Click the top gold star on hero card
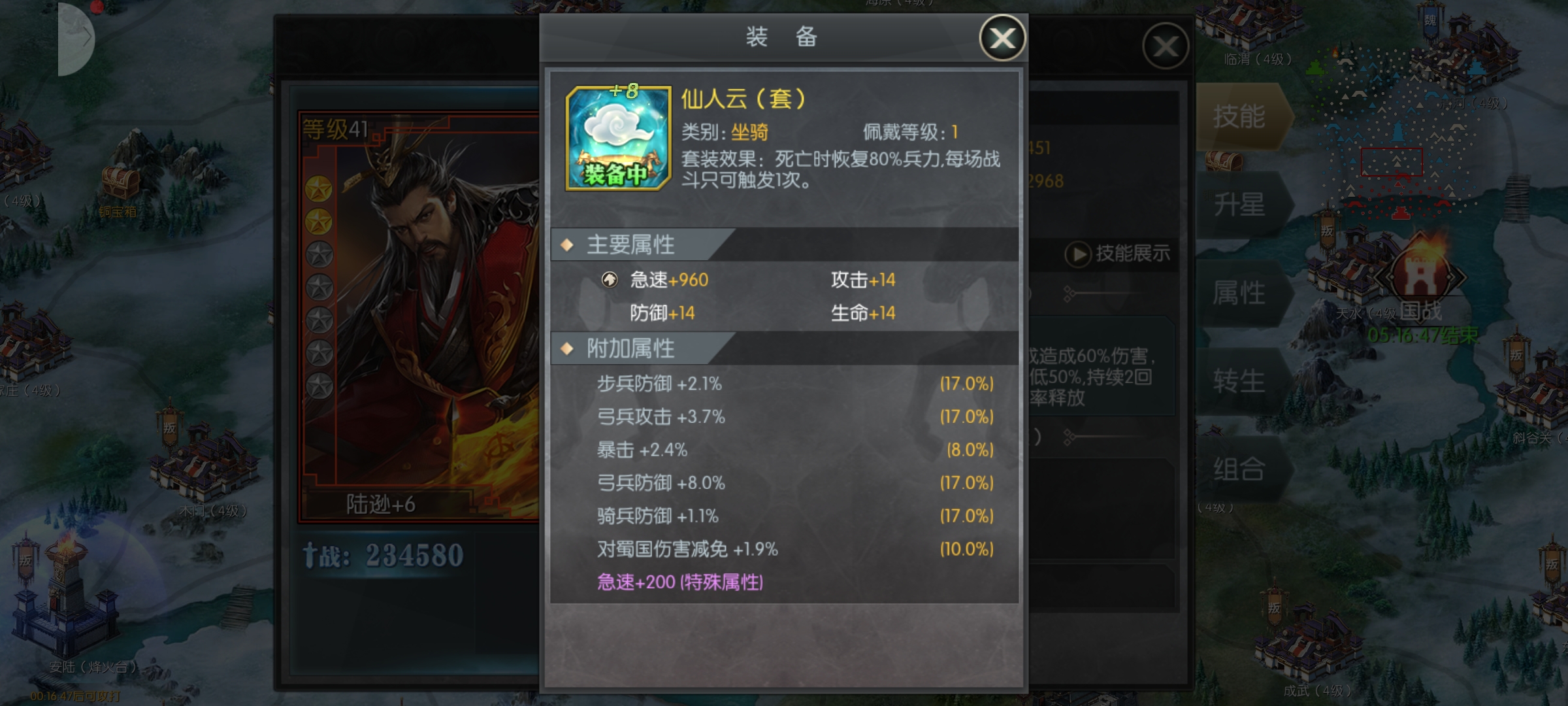Image resolution: width=1568 pixels, height=706 pixels. (319, 190)
